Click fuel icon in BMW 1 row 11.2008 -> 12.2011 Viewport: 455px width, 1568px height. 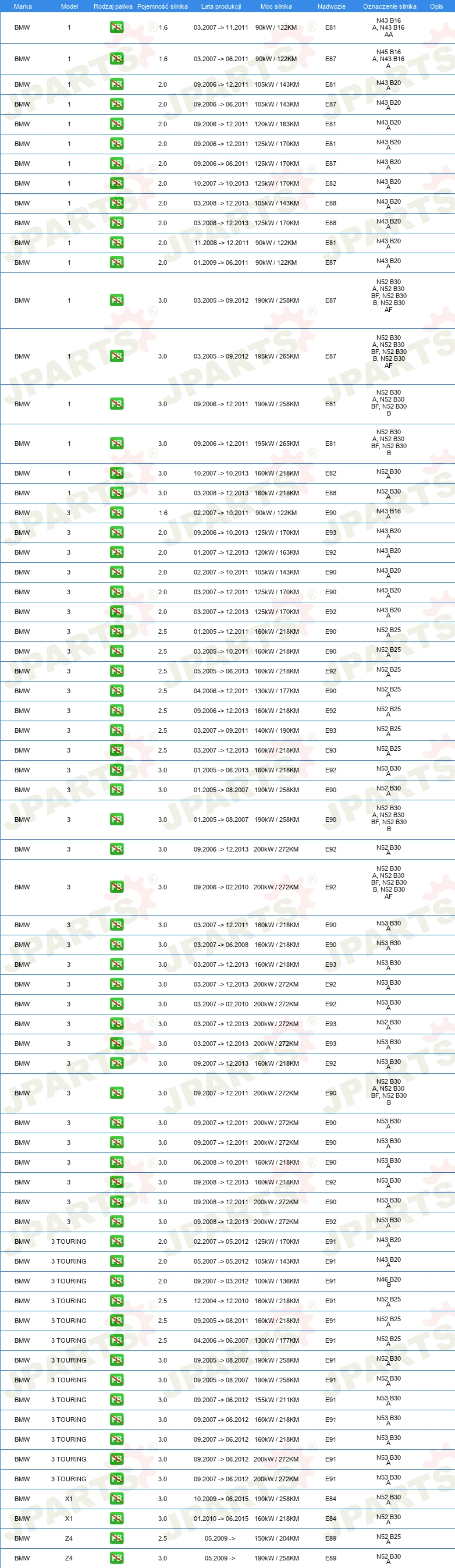[116, 243]
